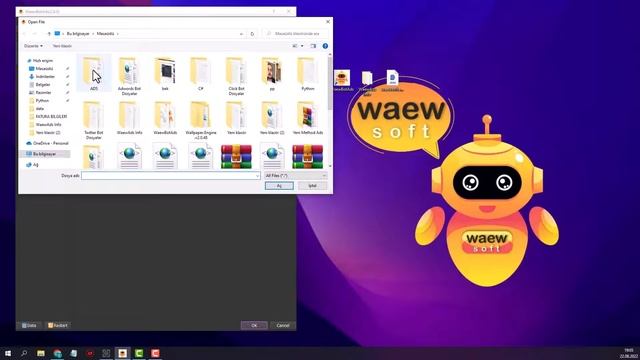This screenshot has width=640, height=360.
Task: Select FATURA BİLGİLERİ in navigation pane
Action: pos(48,116)
